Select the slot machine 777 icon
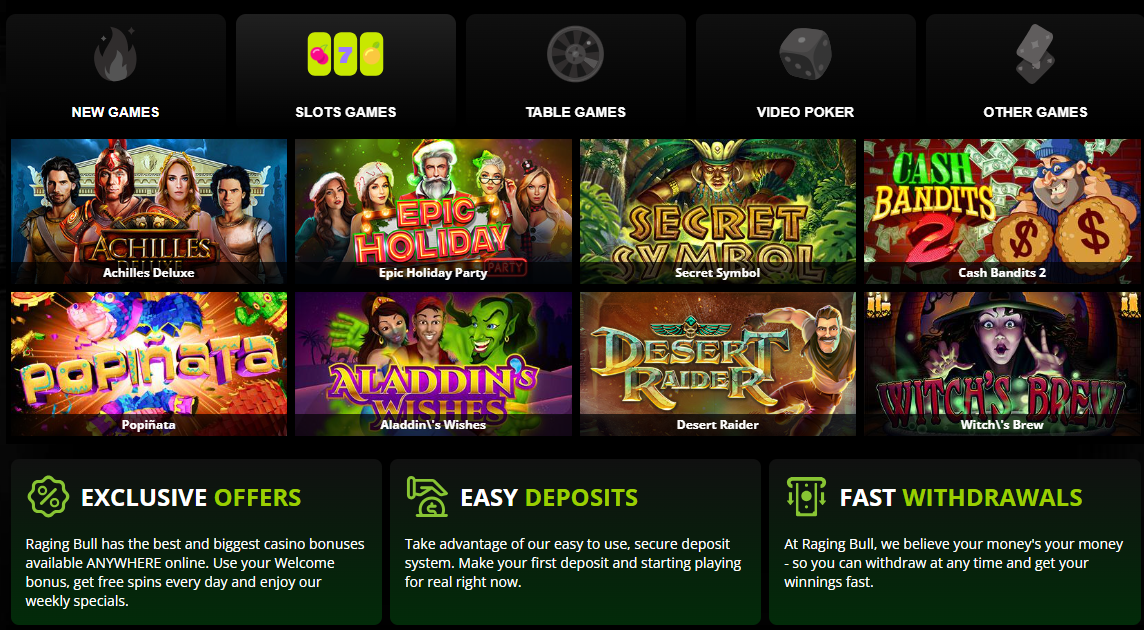Screen dimensions: 1144x630 [345, 54]
